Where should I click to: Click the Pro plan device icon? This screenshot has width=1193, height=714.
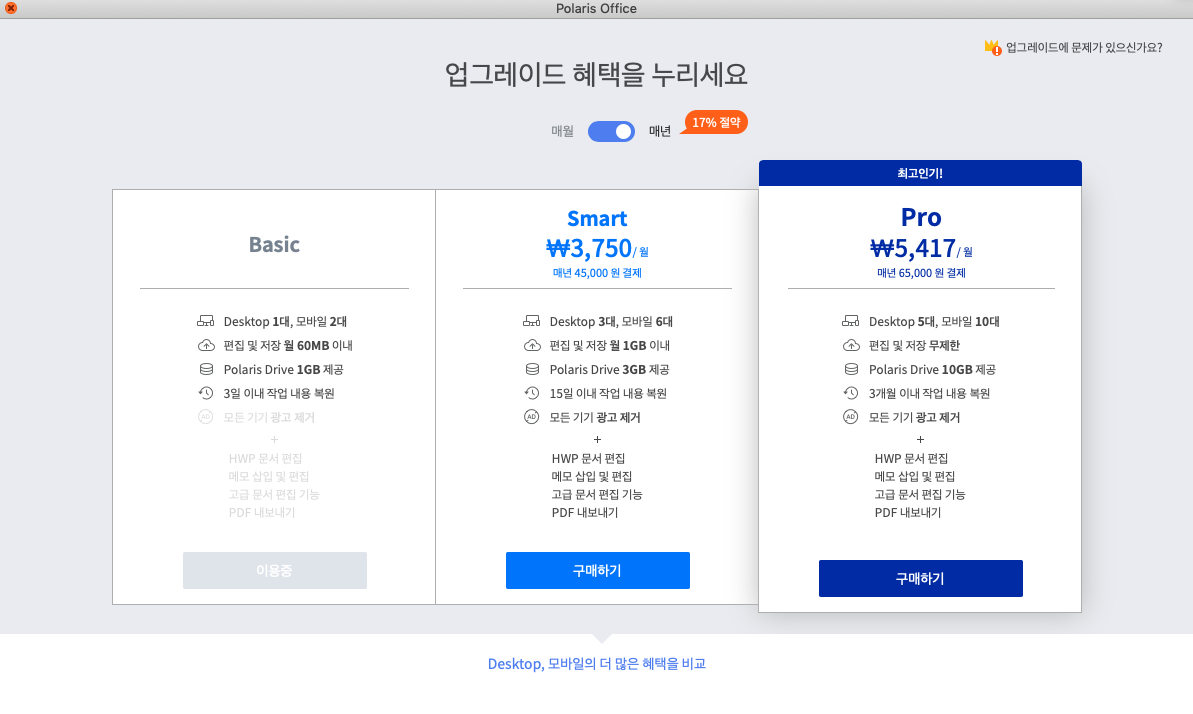pyautogui.click(x=851, y=321)
